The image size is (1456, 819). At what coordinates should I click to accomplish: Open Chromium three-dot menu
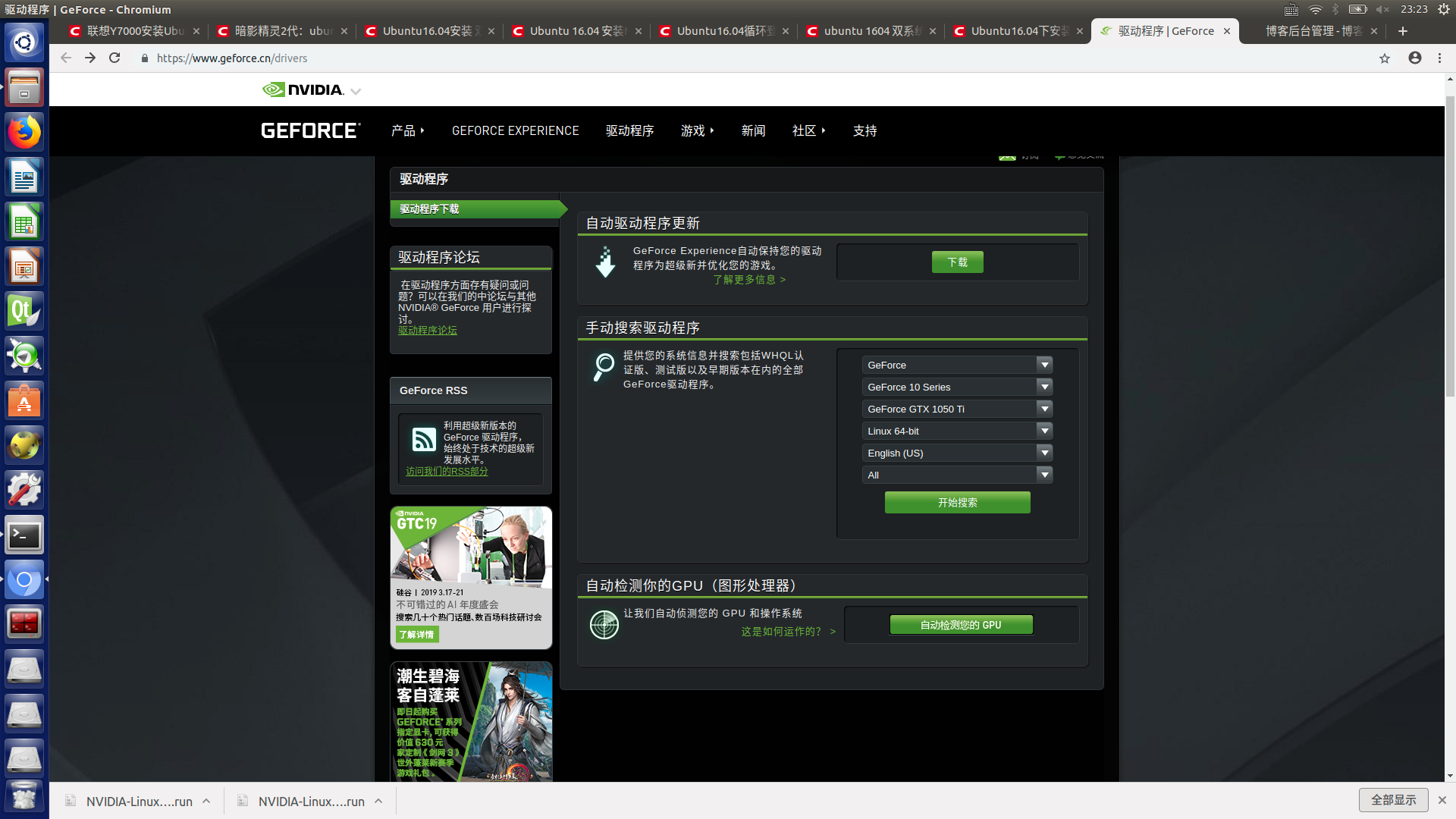(1439, 58)
